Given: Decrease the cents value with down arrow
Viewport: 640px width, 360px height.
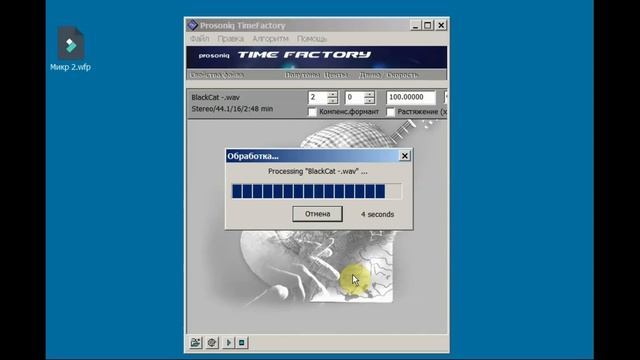Looking at the screenshot, I should coord(369,100).
